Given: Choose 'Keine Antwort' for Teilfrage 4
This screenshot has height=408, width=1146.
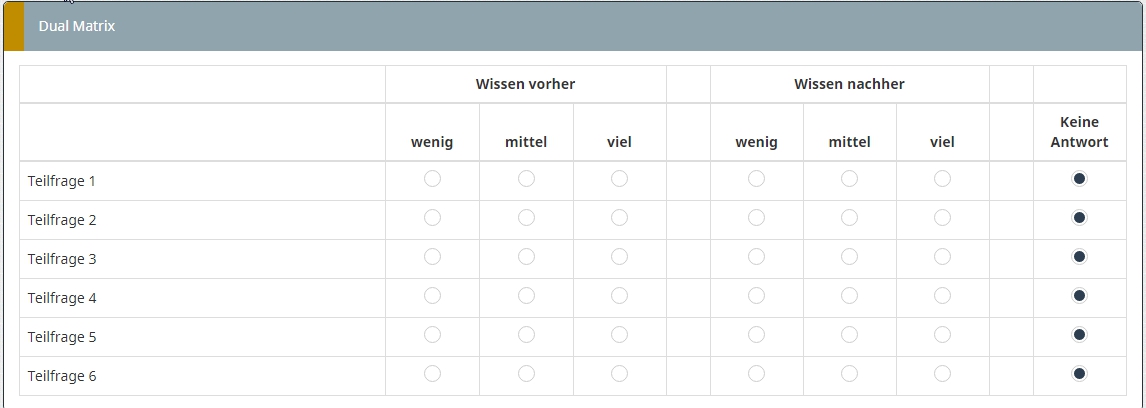Looking at the screenshot, I should [x=1079, y=295].
